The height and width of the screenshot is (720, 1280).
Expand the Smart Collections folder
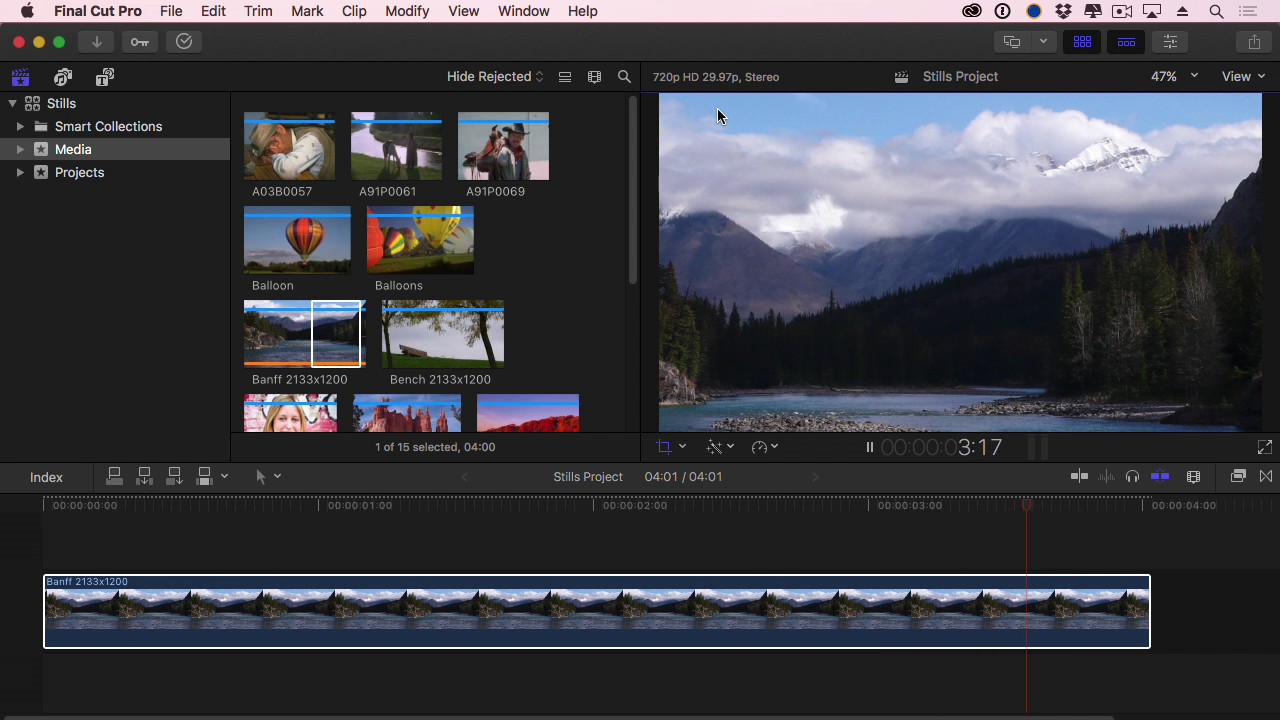[x=19, y=127]
